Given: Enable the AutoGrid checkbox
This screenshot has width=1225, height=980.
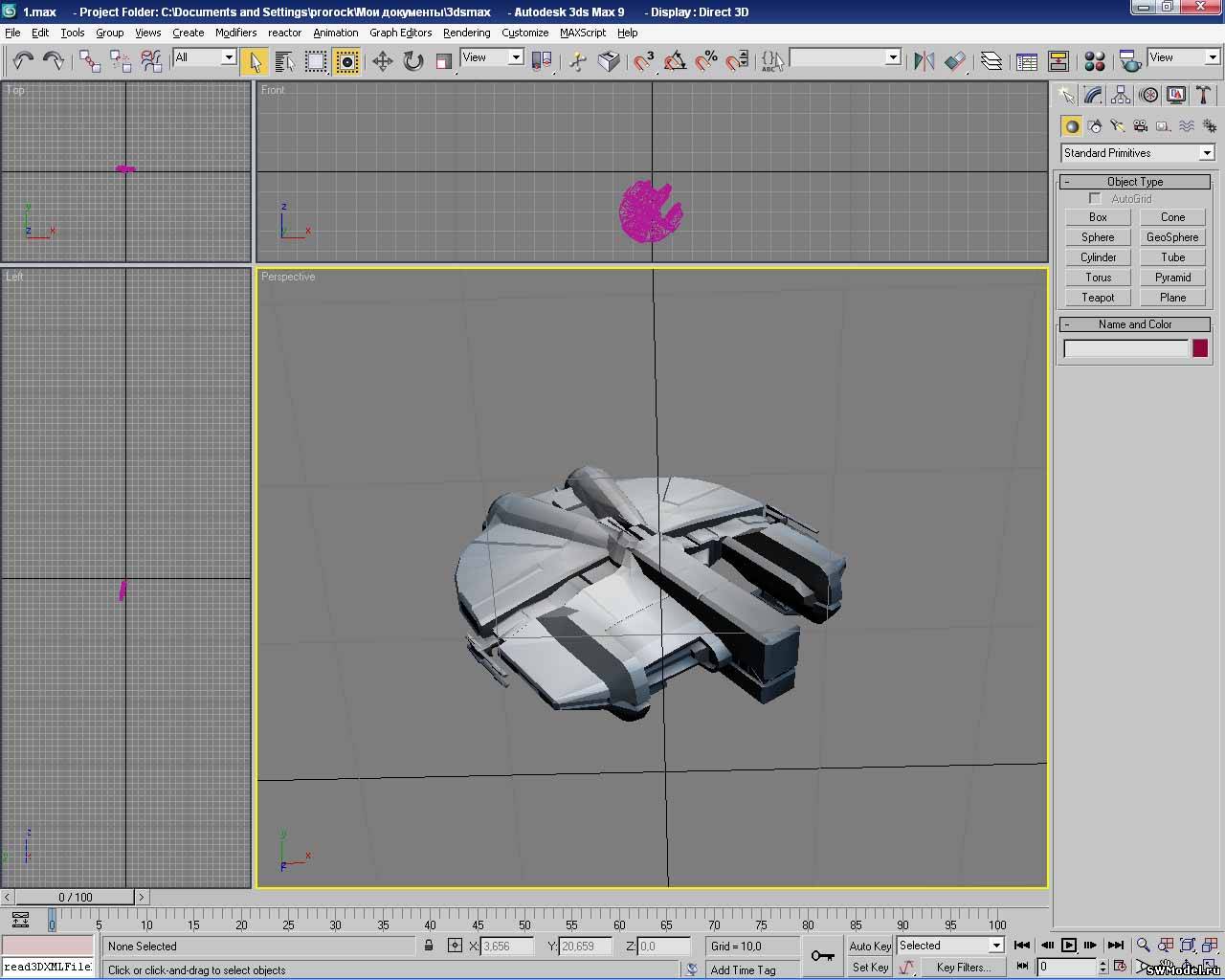Looking at the screenshot, I should click(x=1095, y=198).
